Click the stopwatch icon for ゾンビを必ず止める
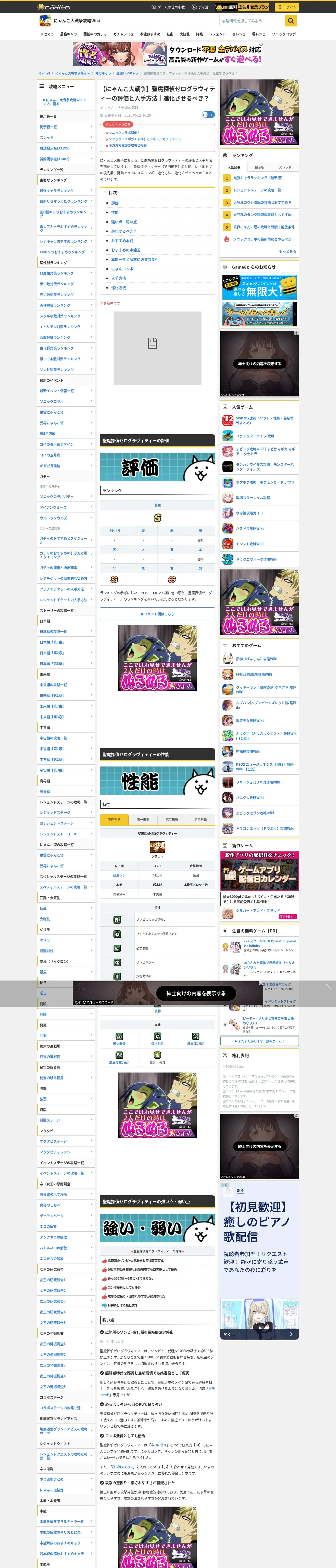 pos(117,934)
